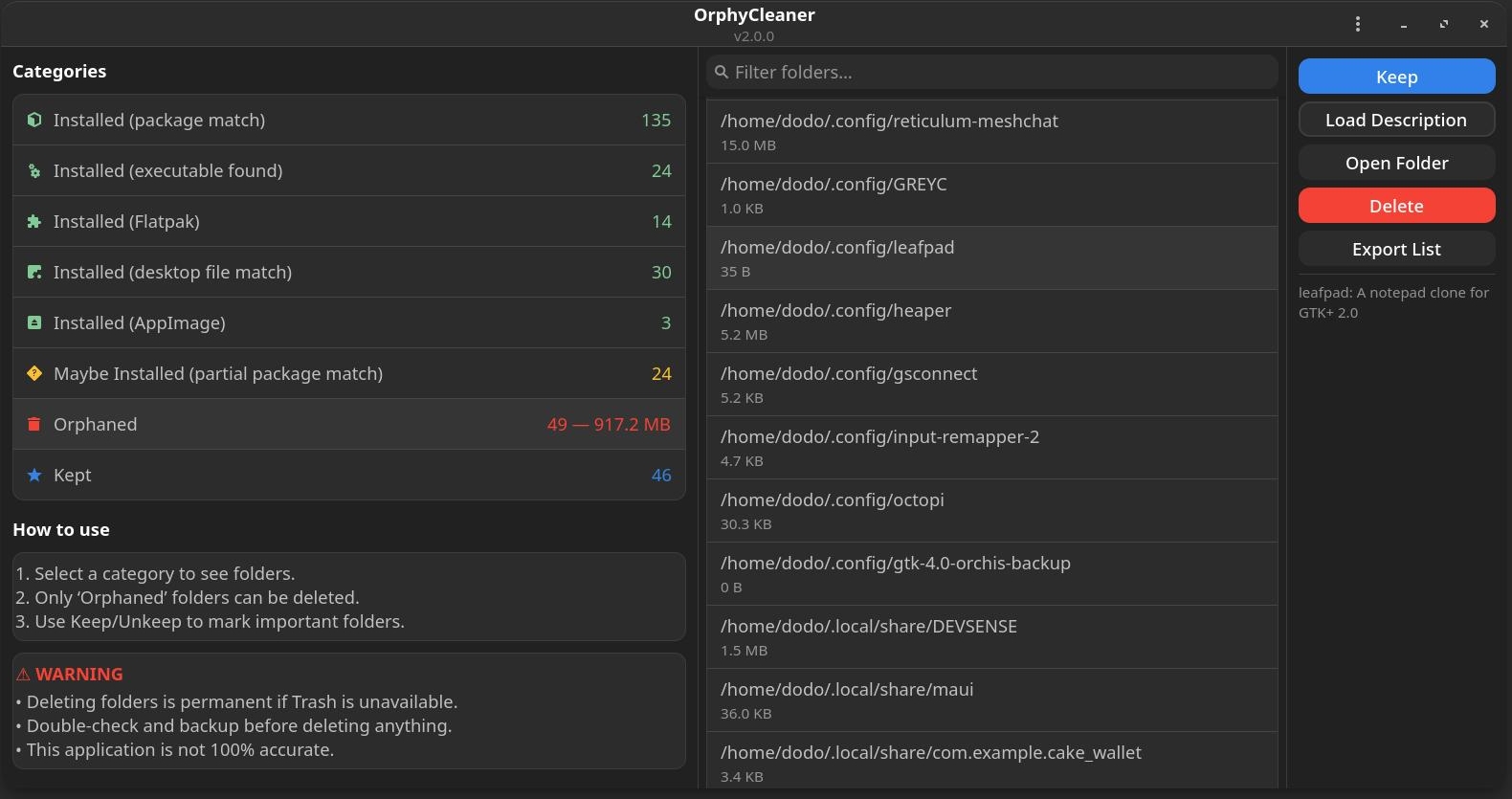The width and height of the screenshot is (1512, 799).
Task: Select the com.example.cake_wallet folder row
Action: (992, 761)
